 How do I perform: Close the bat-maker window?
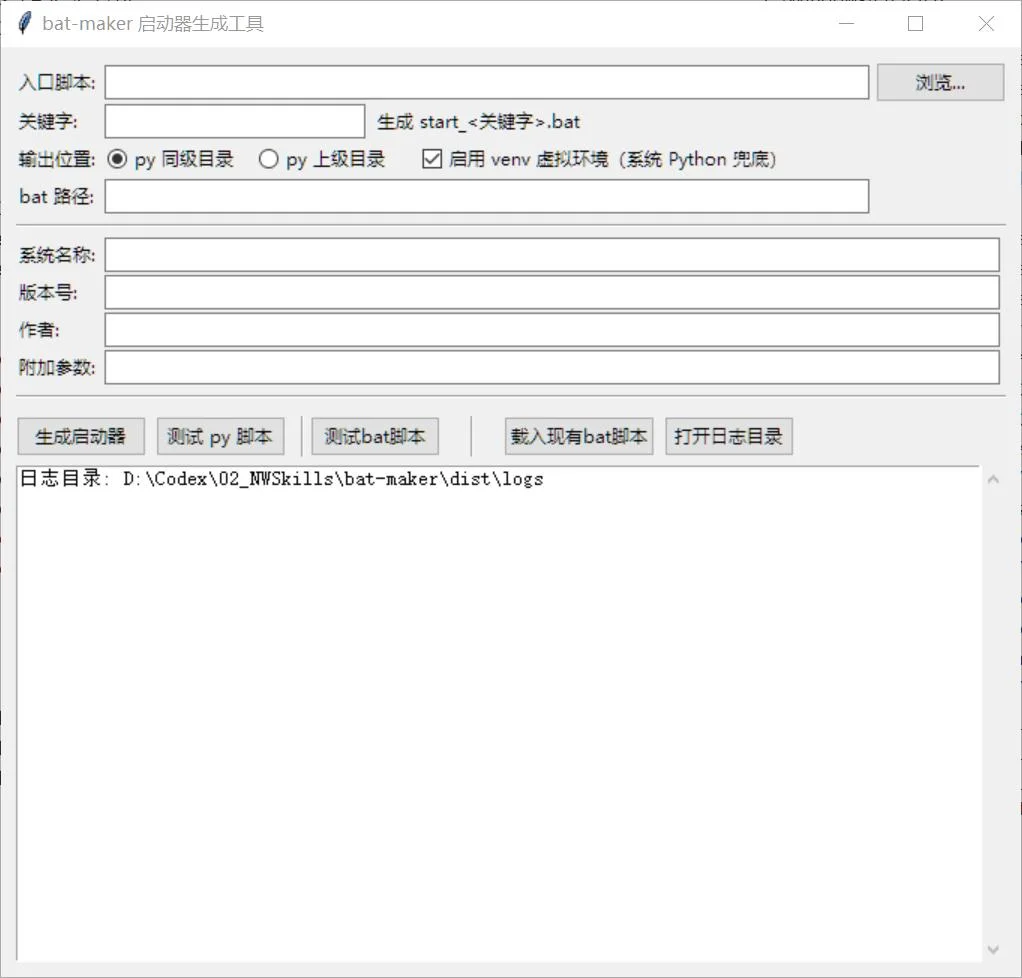point(986,23)
